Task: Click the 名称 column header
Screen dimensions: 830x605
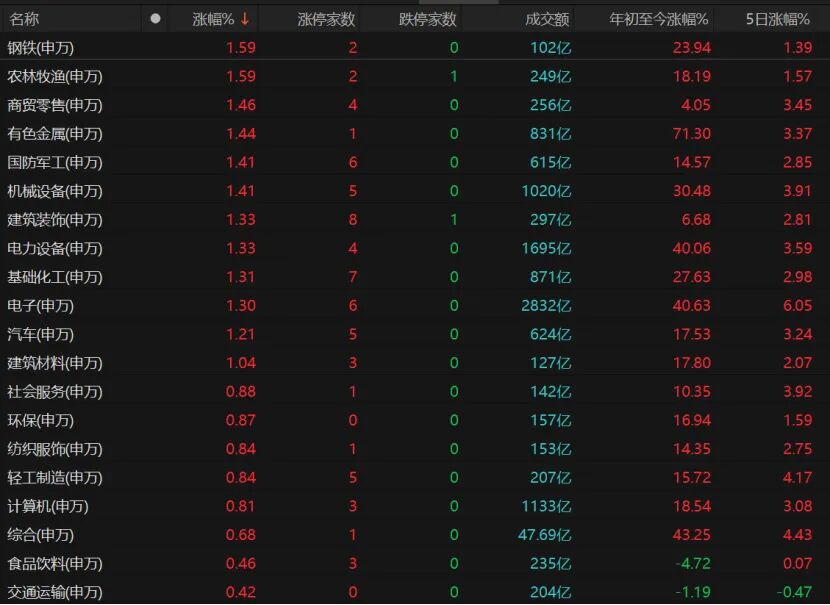Action: pyautogui.click(x=24, y=18)
